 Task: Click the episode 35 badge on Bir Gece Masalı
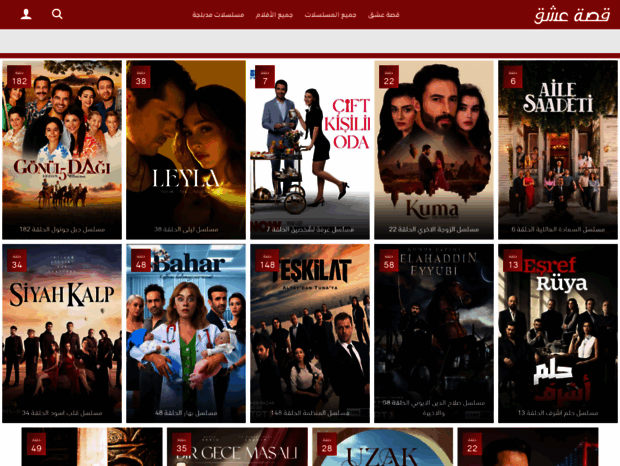point(182,444)
